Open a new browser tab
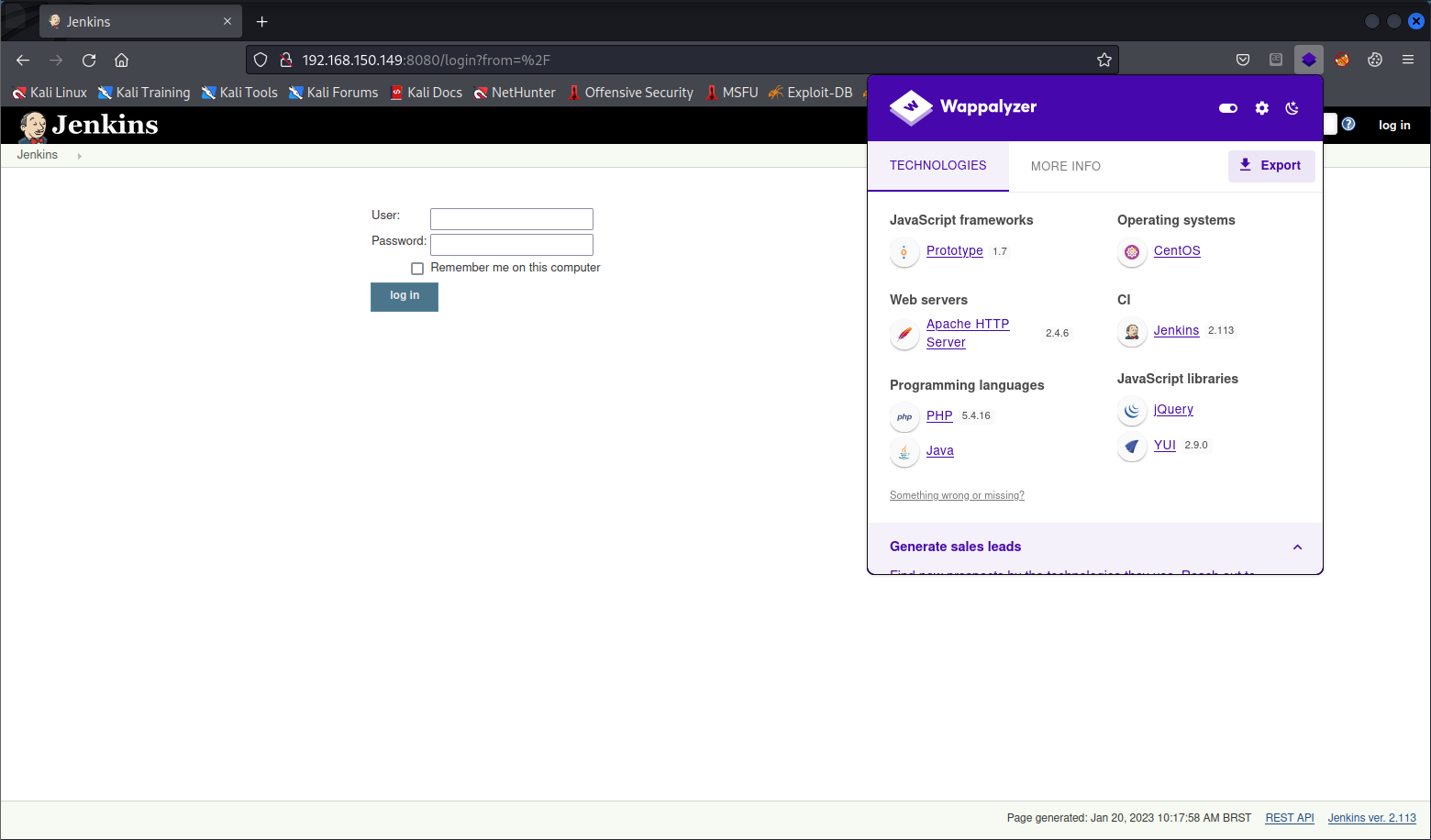The height and width of the screenshot is (840, 1431). click(262, 21)
